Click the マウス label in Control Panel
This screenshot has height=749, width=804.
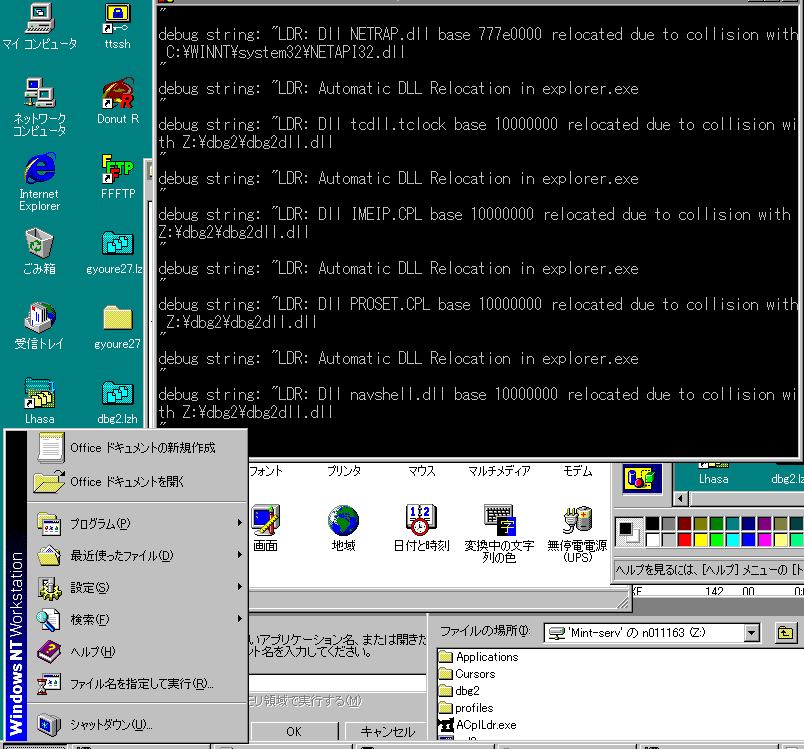click(x=421, y=471)
